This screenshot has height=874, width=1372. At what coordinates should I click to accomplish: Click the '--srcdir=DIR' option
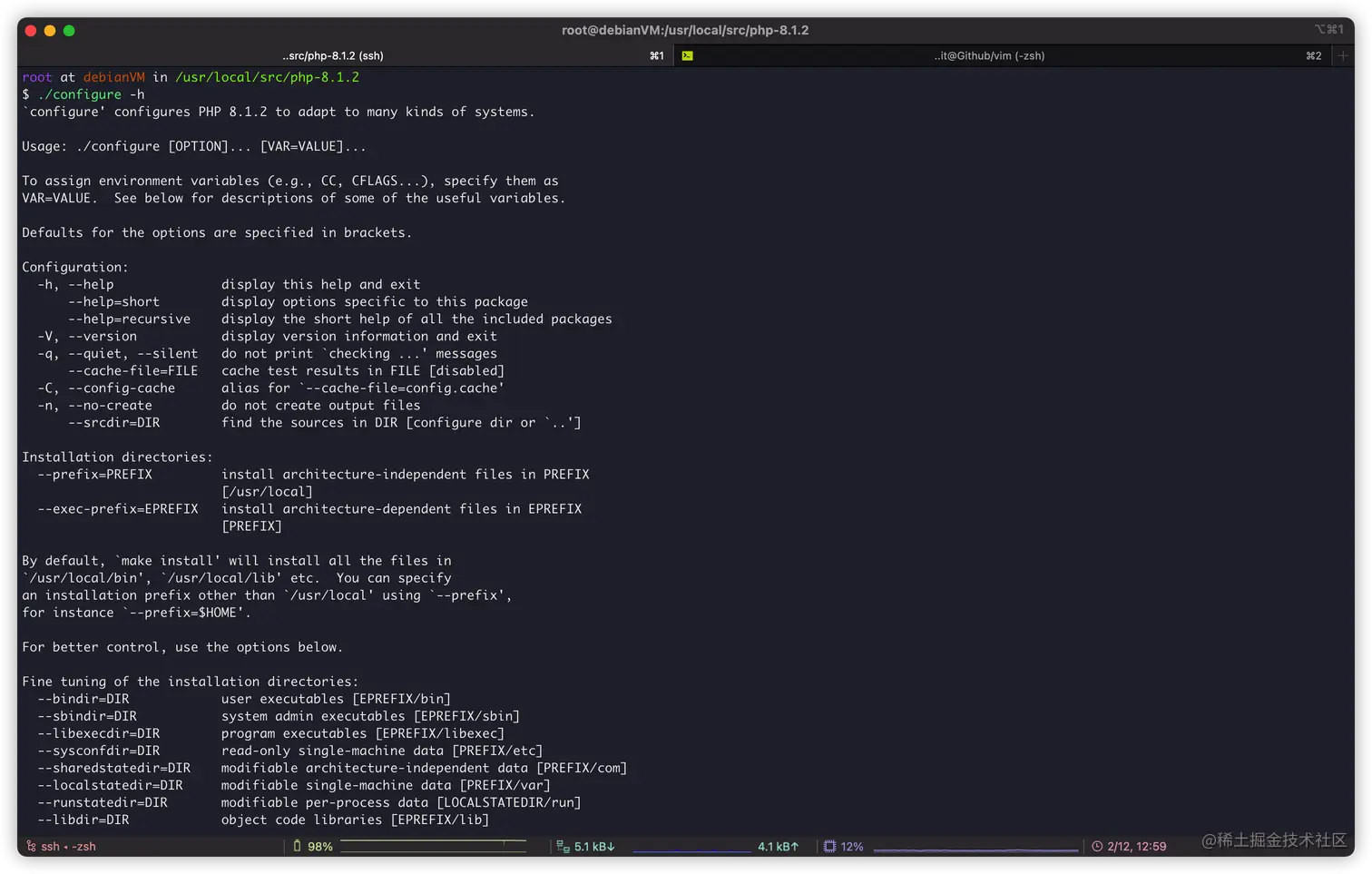[x=114, y=422]
